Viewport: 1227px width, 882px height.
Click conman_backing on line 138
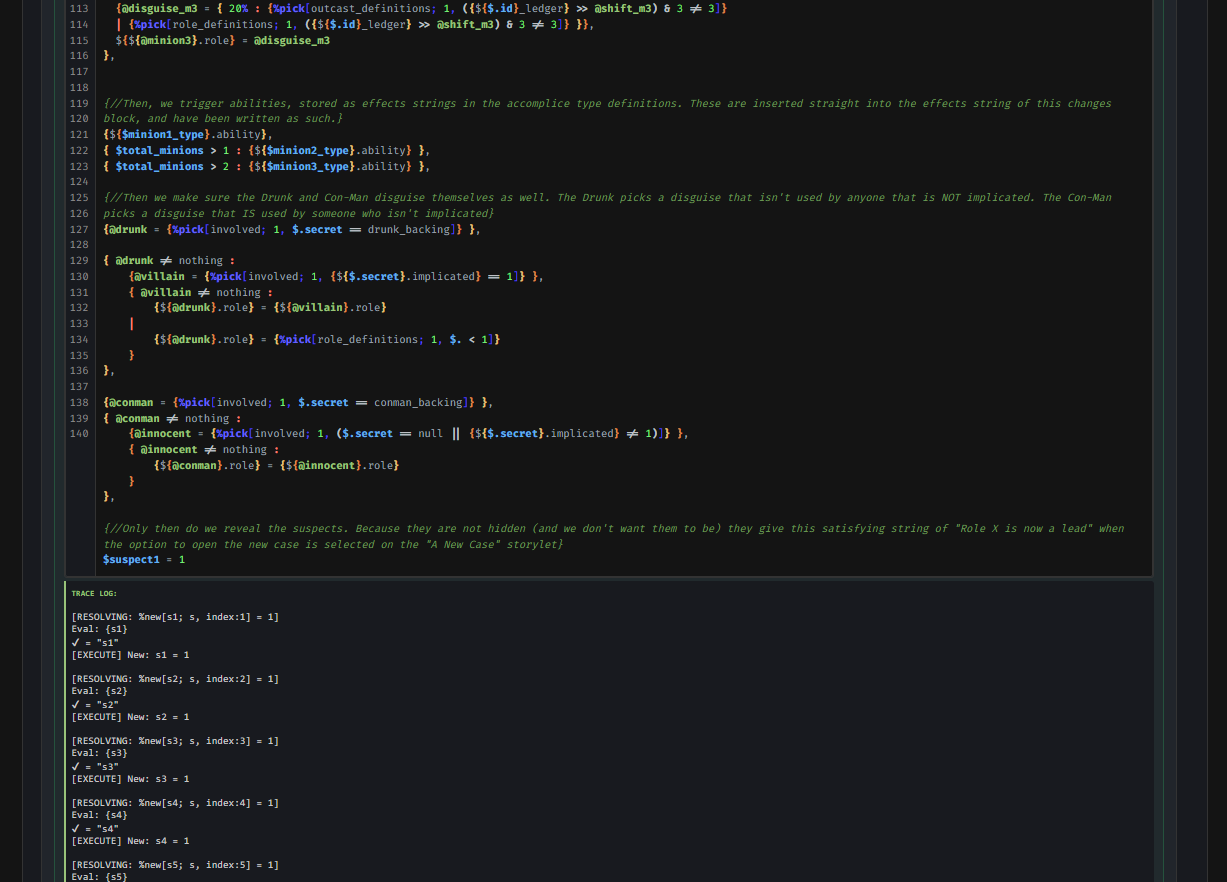[x=418, y=402]
